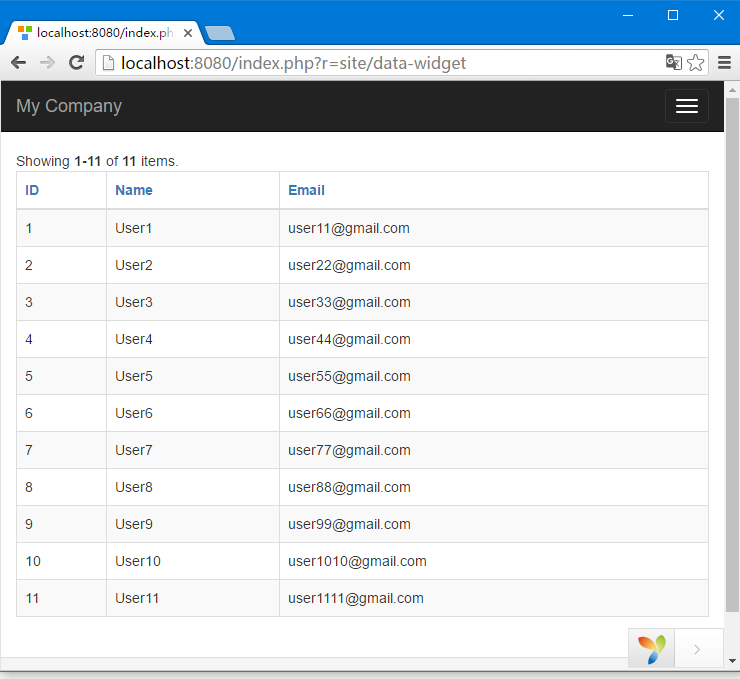Bookmark this page with star icon
This screenshot has height=679, width=740.
[696, 62]
